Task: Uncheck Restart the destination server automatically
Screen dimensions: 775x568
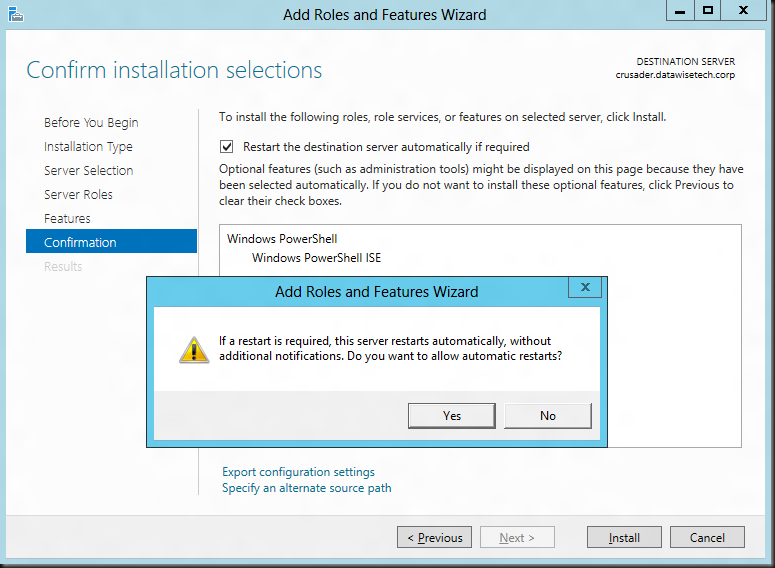Action: [x=226, y=147]
